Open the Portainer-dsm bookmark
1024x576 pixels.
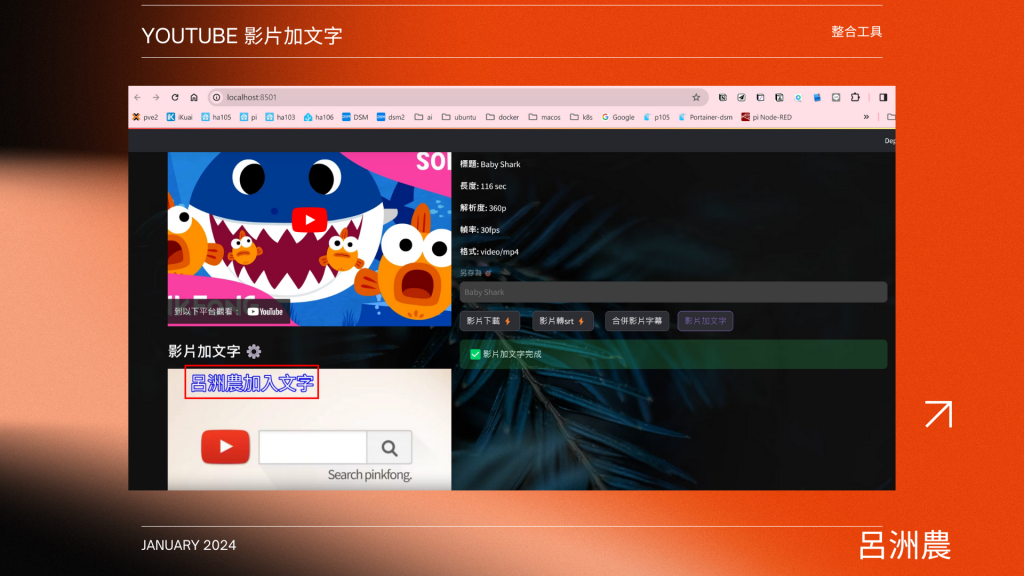tap(705, 118)
